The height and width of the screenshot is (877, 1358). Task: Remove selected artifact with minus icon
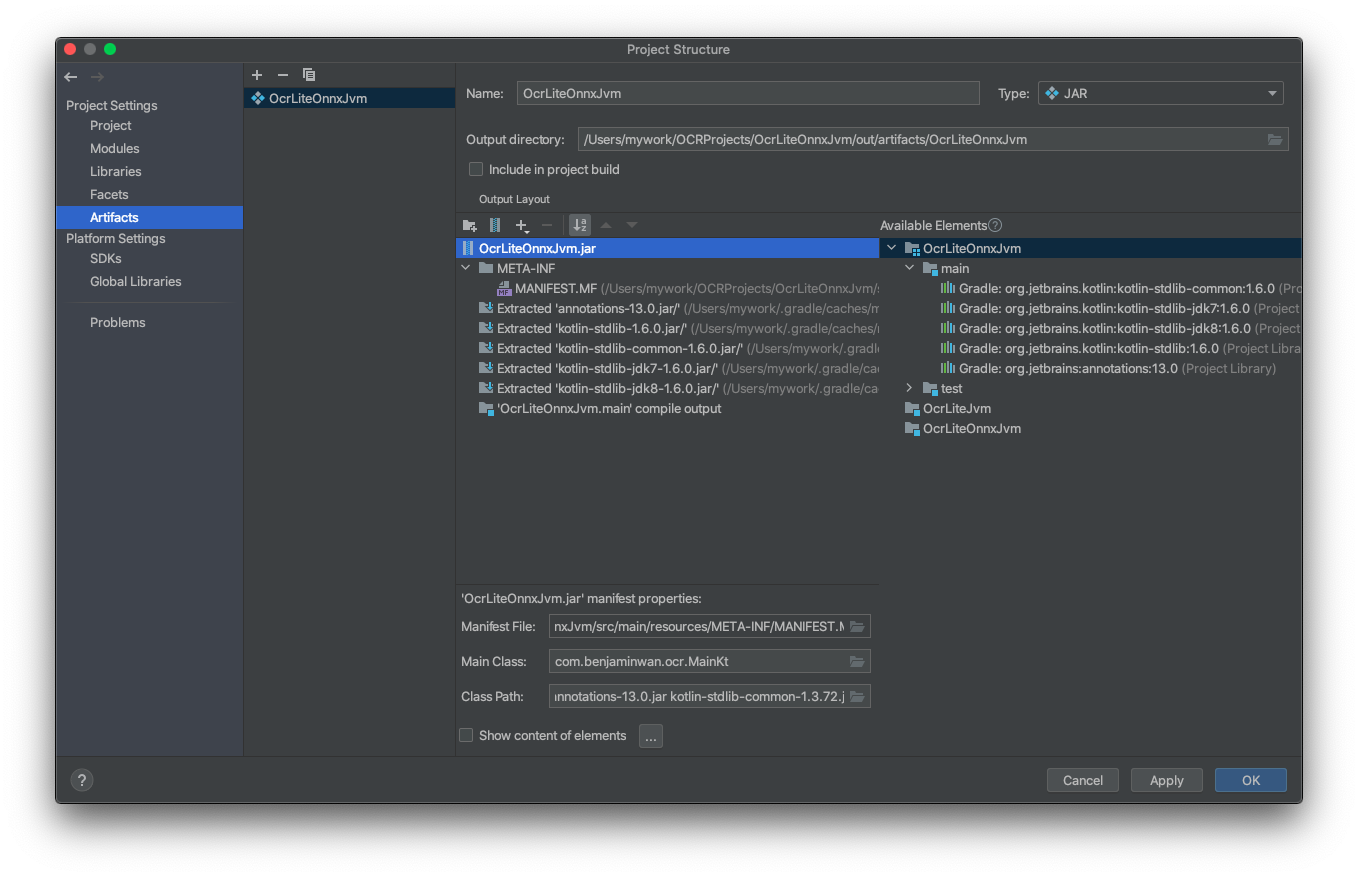tap(283, 75)
